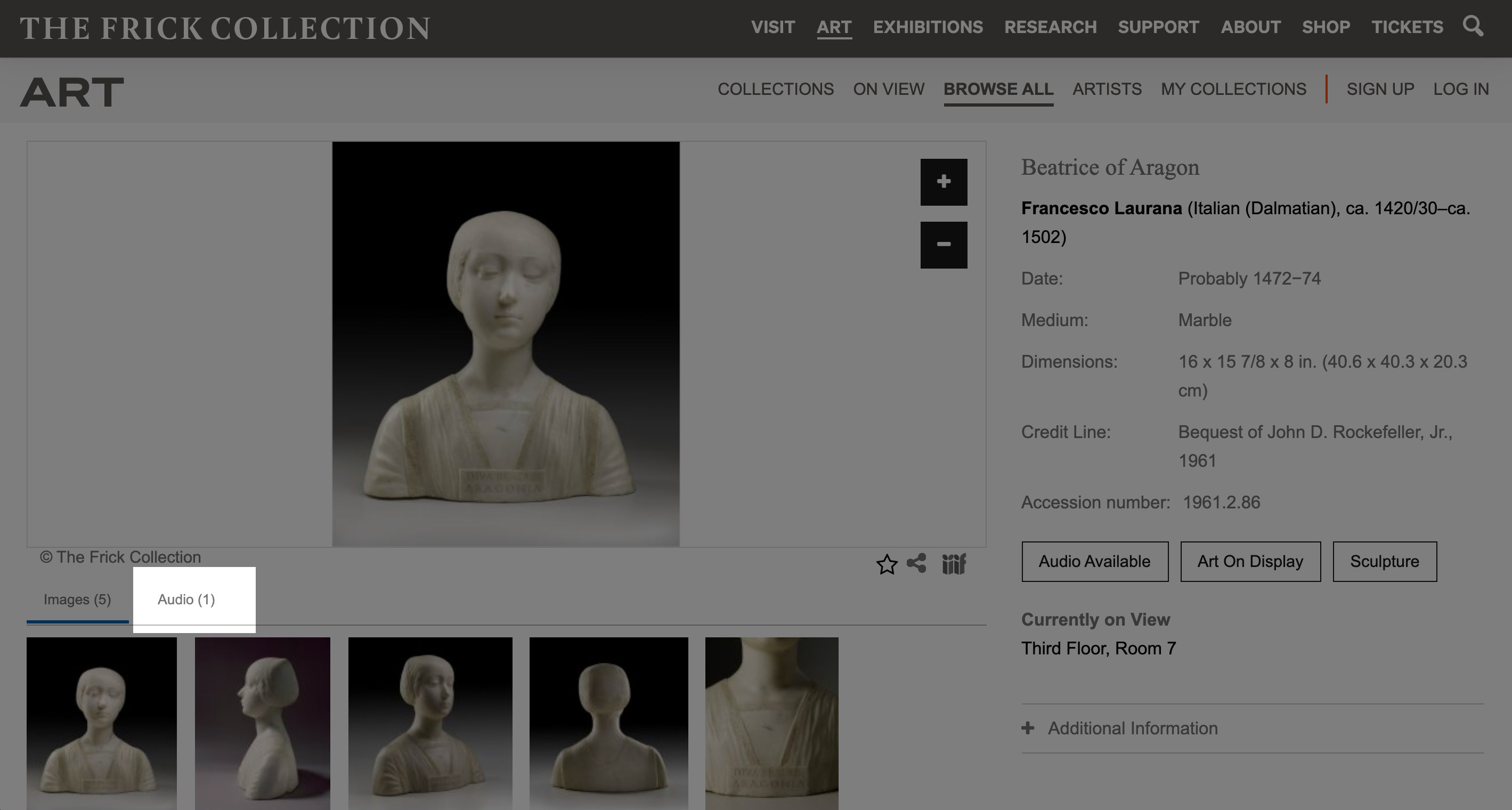
Task: Visit the SHOP link
Action: pyautogui.click(x=1326, y=27)
